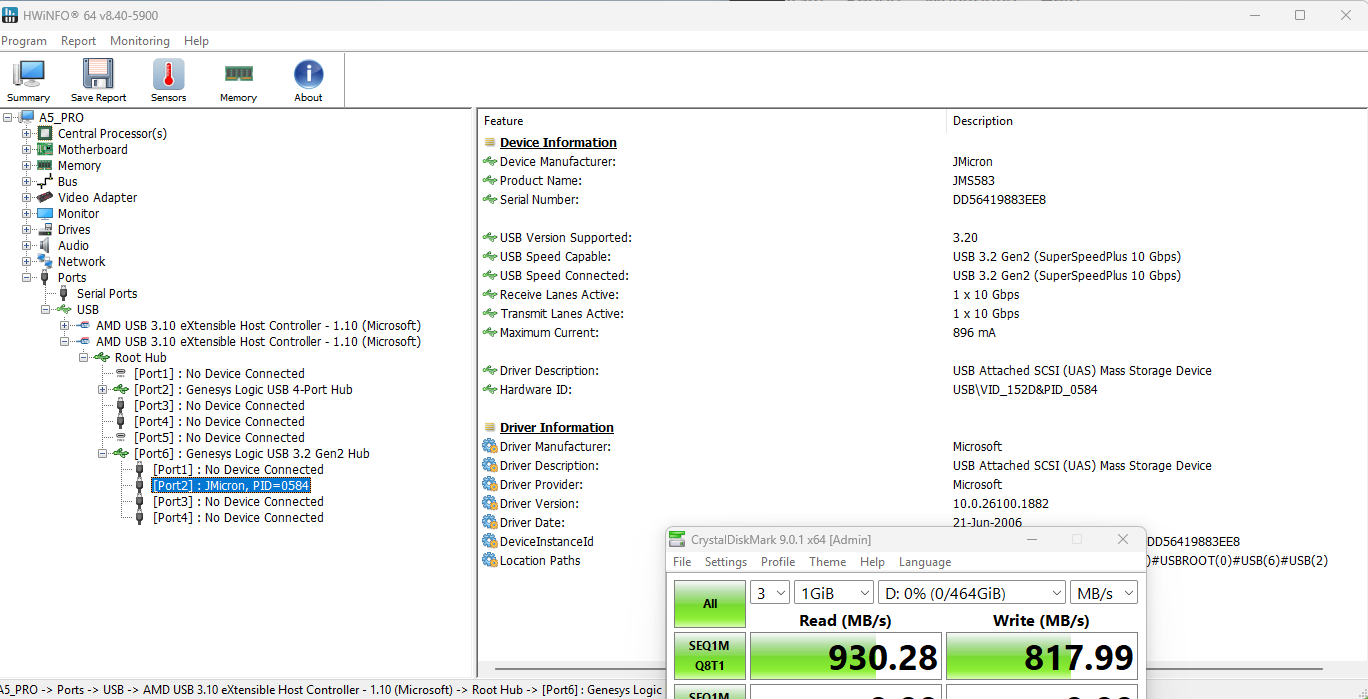The image size is (1368, 699).
Task: Open the MB/s unit dropdown
Action: click(x=1103, y=593)
